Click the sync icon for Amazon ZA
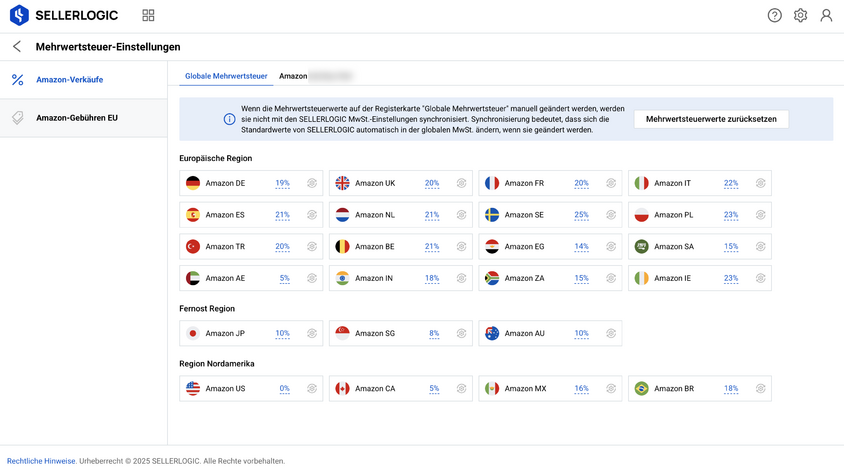 [x=611, y=278]
